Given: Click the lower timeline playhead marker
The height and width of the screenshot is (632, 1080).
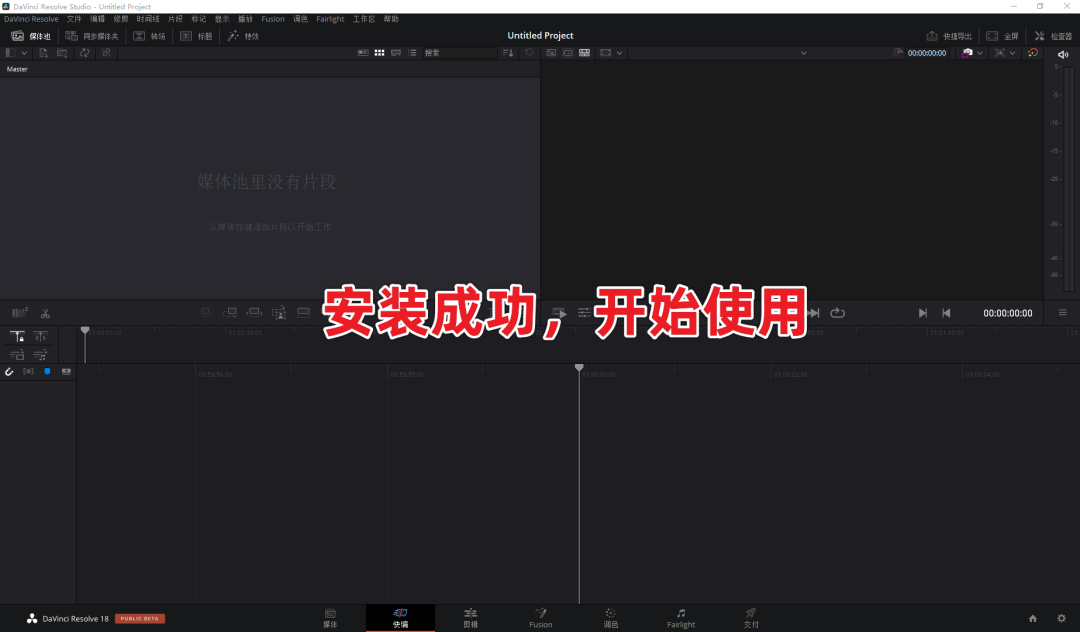Looking at the screenshot, I should point(579,368).
